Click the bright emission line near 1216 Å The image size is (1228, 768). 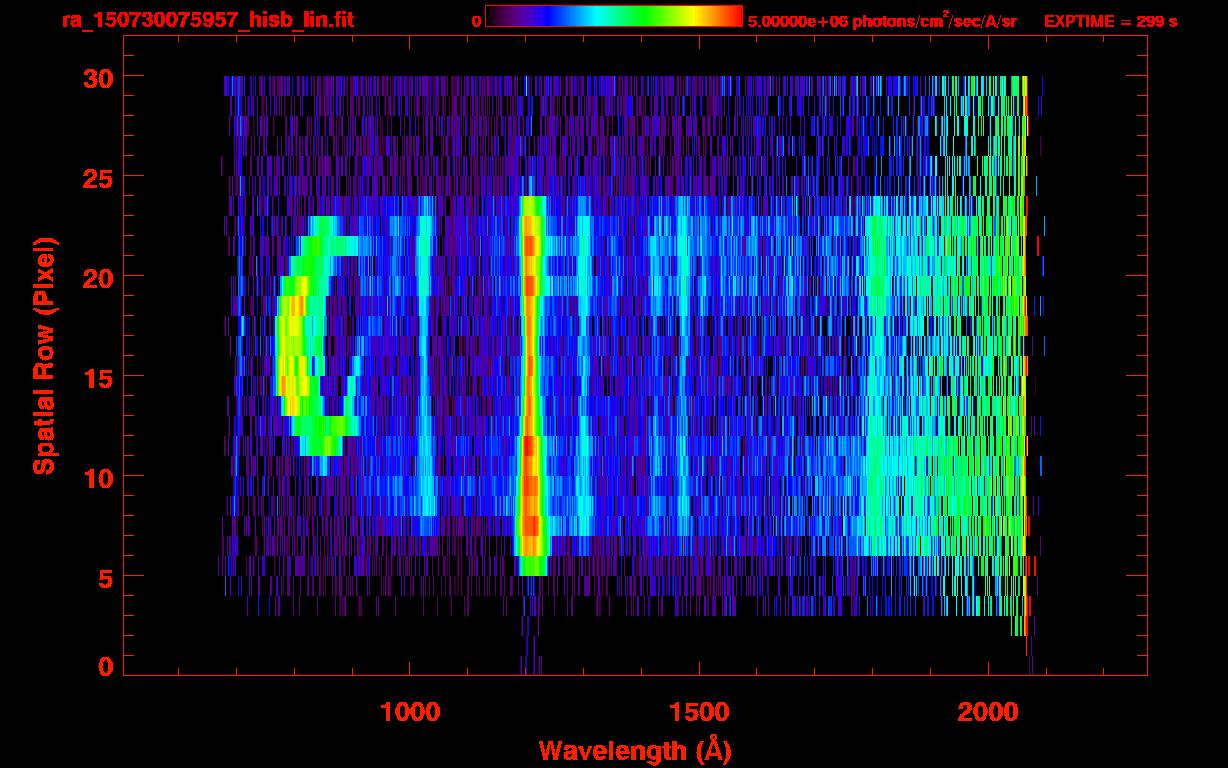pyautogui.click(x=531, y=385)
